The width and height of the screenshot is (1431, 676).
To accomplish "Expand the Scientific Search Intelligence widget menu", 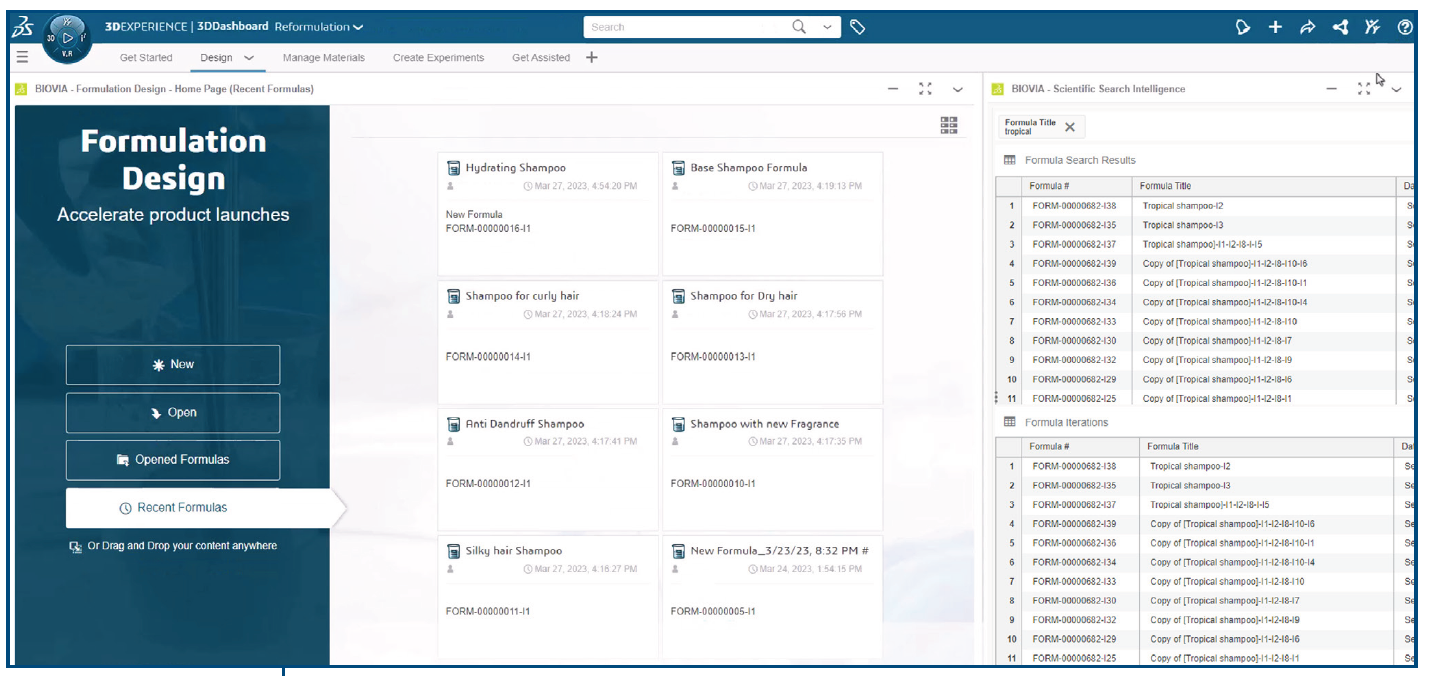I will [x=1397, y=89].
